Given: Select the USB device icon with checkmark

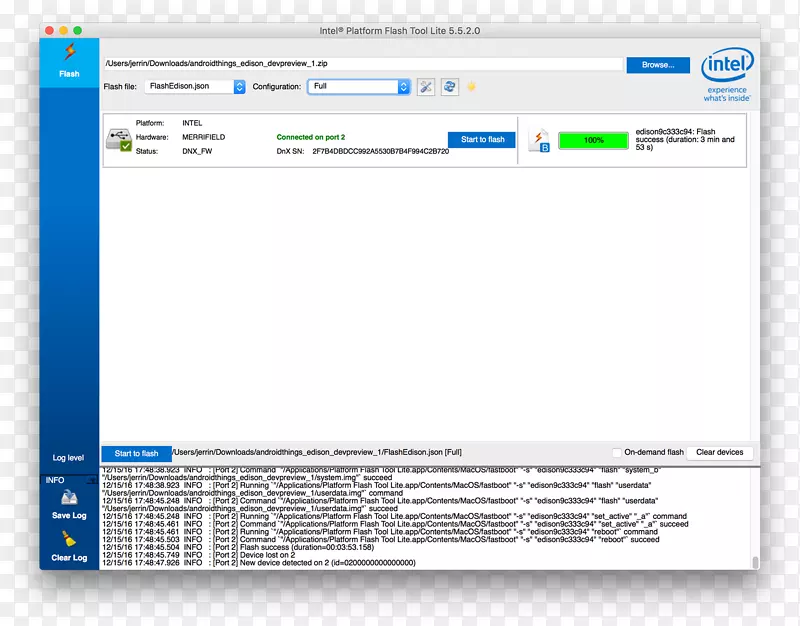Looking at the screenshot, I should 119,140.
